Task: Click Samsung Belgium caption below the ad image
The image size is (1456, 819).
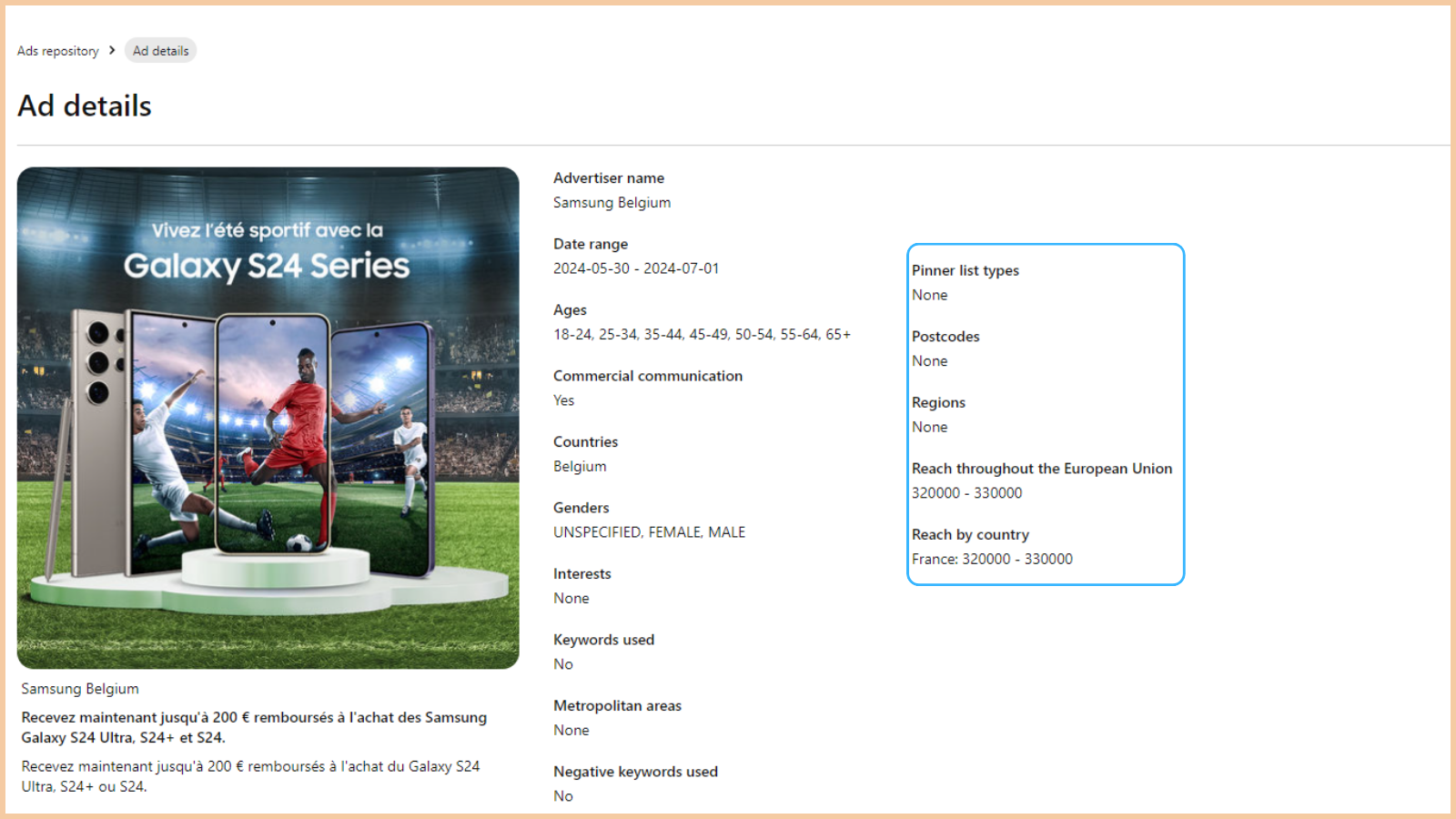Action: [x=80, y=689]
